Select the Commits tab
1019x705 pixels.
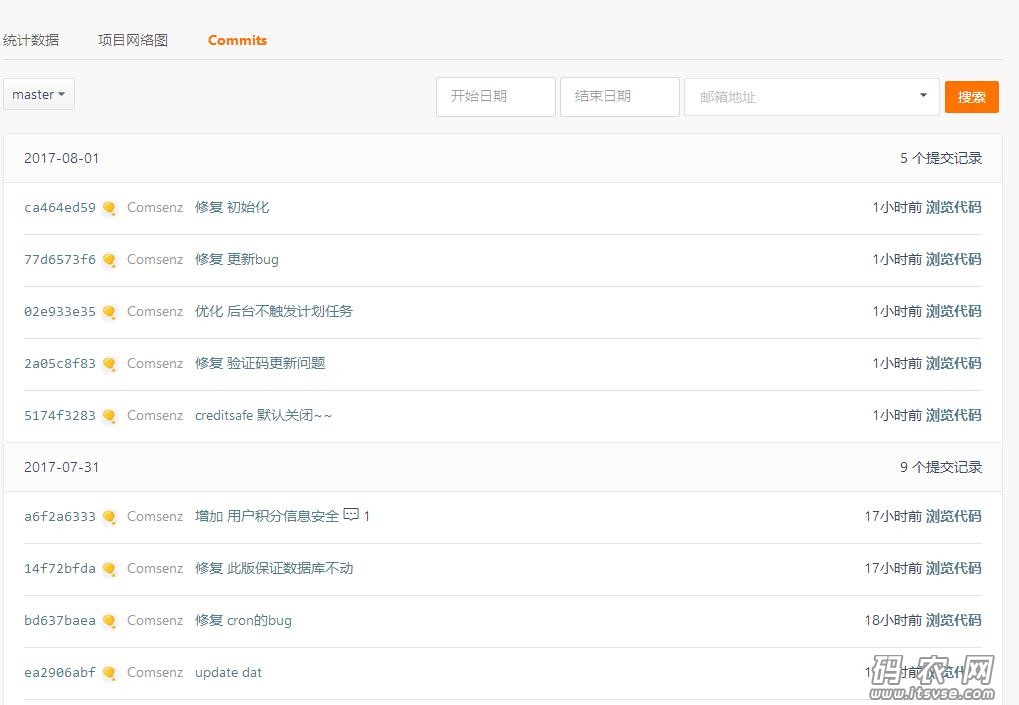pyautogui.click(x=237, y=40)
